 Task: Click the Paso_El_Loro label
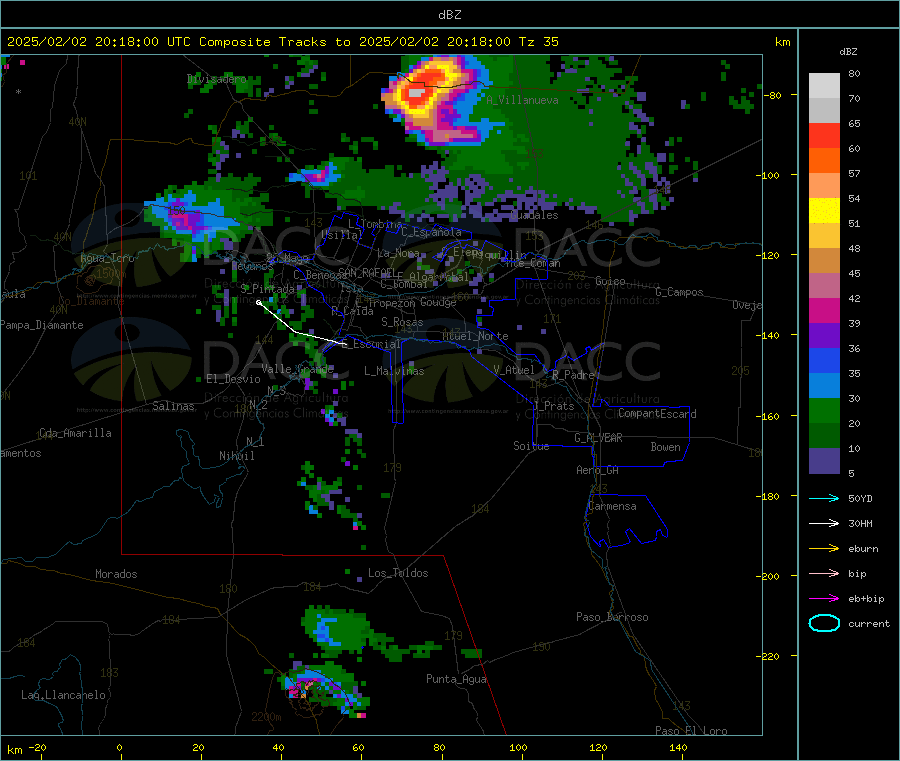(x=691, y=731)
